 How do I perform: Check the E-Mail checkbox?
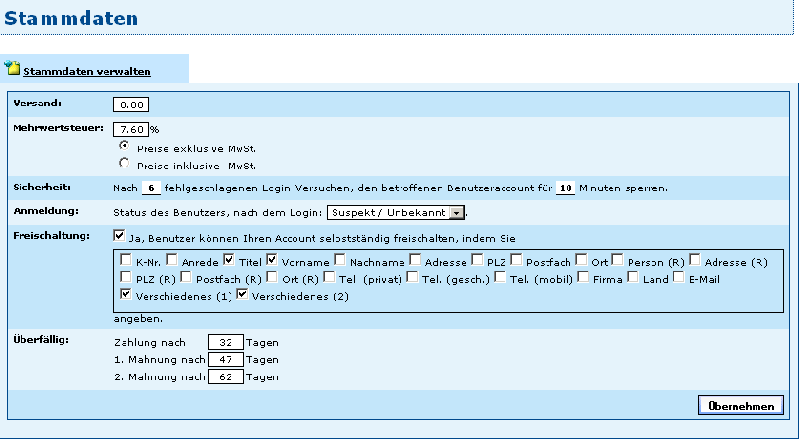679,277
